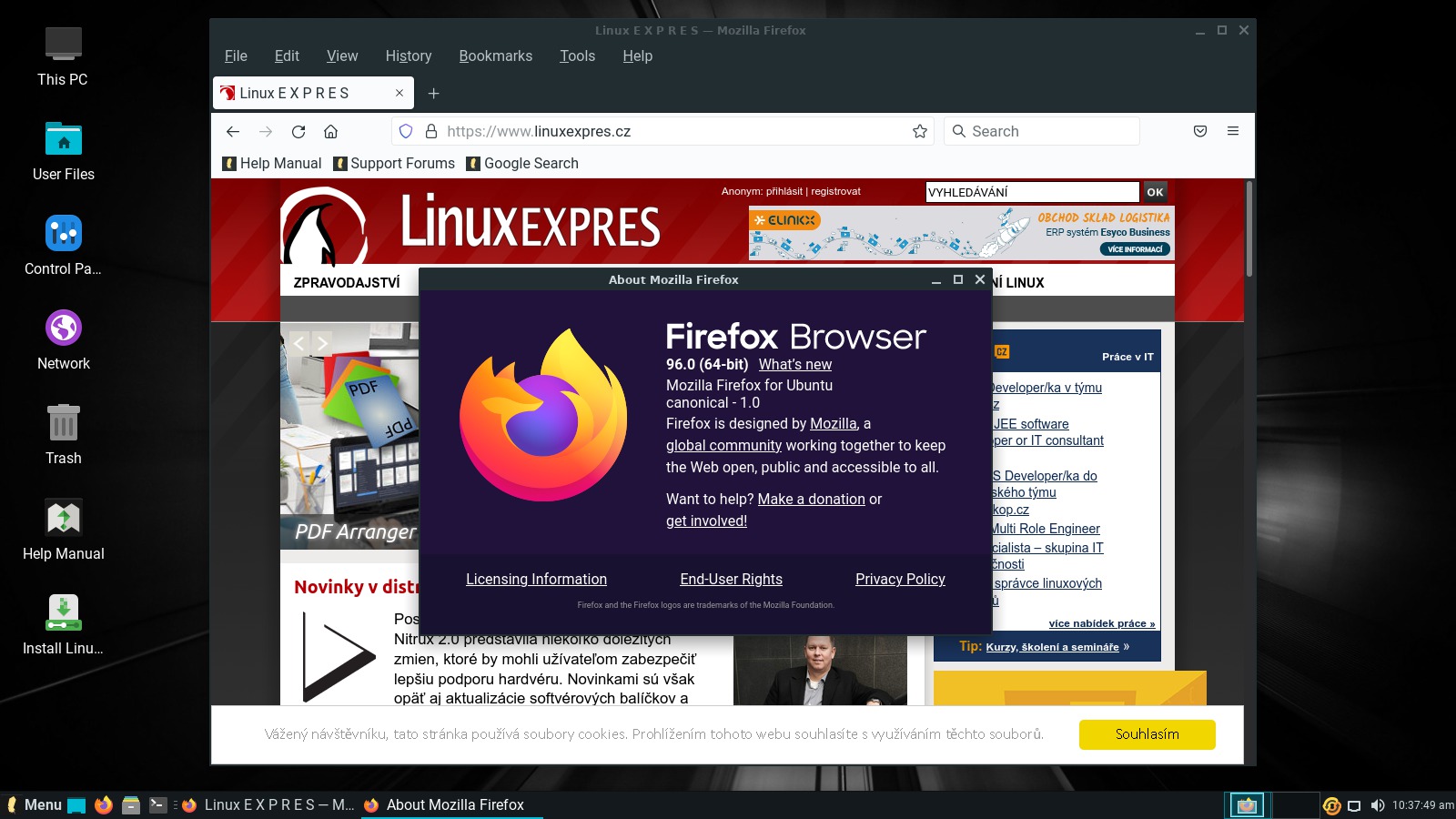Open více nabídek práce link
Viewport: 1456px width, 819px height.
pyautogui.click(x=1102, y=623)
